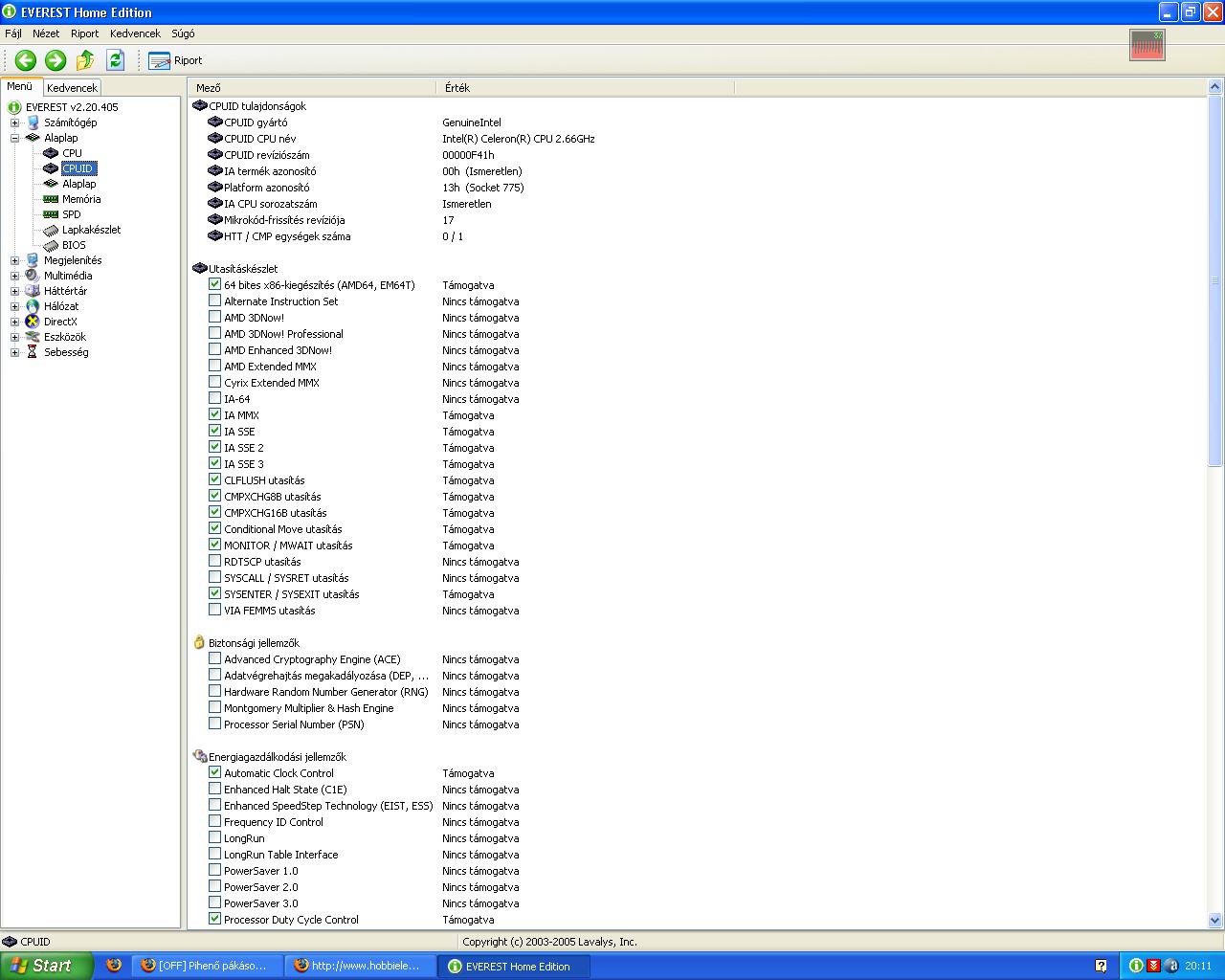Select the Sebesség hourglass benchmark icon

[33, 352]
